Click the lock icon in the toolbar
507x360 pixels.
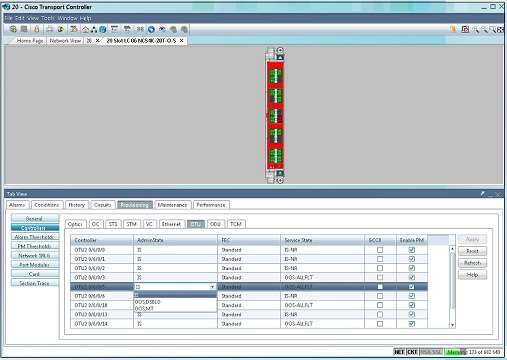(37, 29)
